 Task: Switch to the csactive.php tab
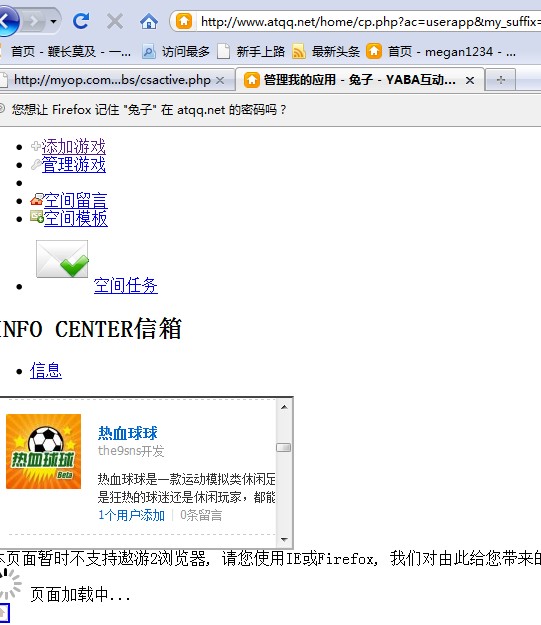click(112, 80)
